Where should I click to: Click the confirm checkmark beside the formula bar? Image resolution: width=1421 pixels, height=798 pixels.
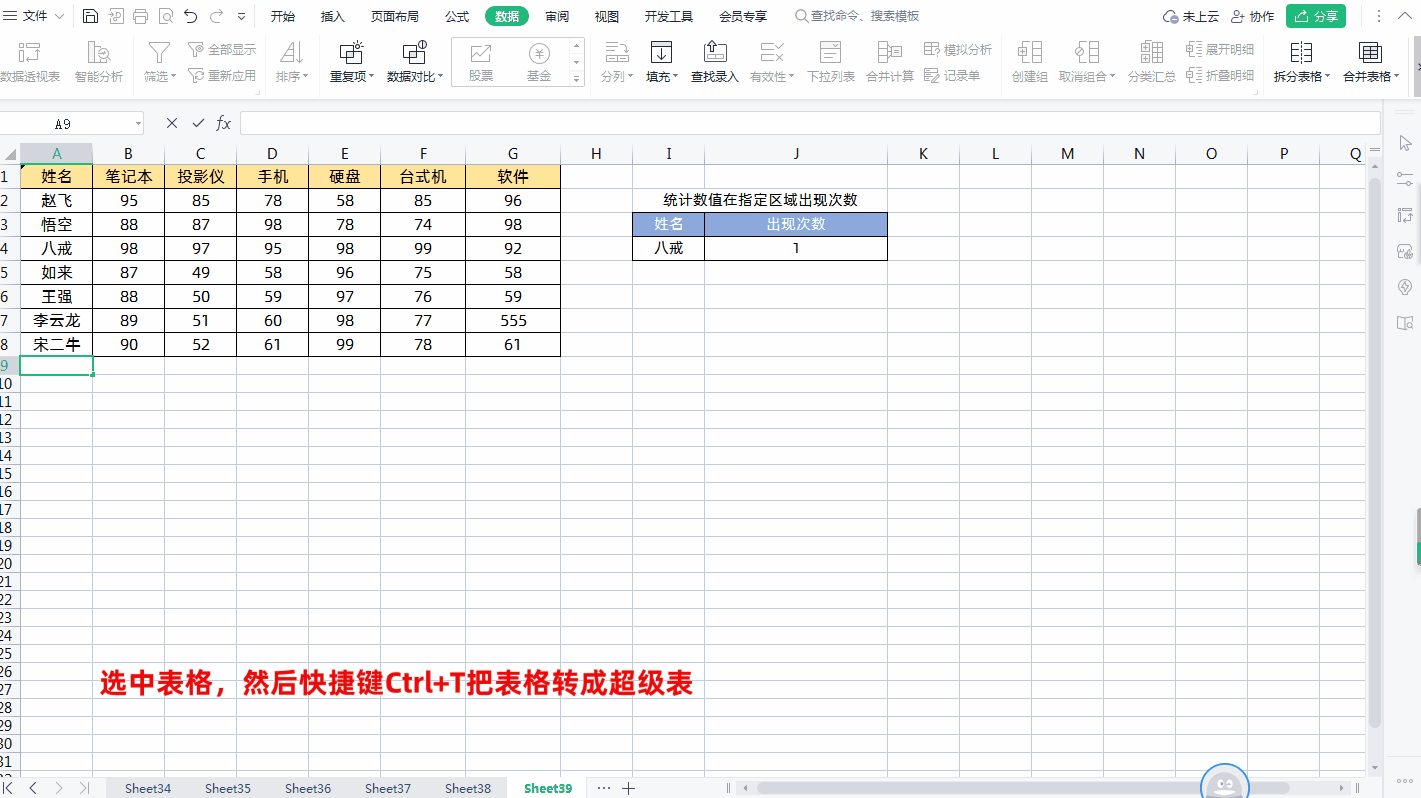click(198, 123)
